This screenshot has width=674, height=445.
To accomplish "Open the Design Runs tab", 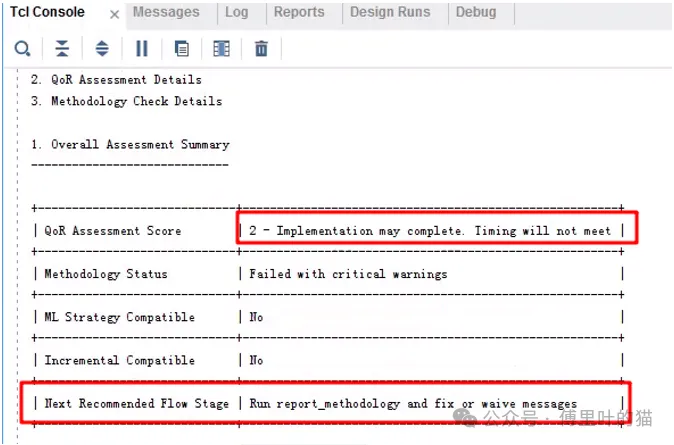I will pyautogui.click(x=390, y=13).
